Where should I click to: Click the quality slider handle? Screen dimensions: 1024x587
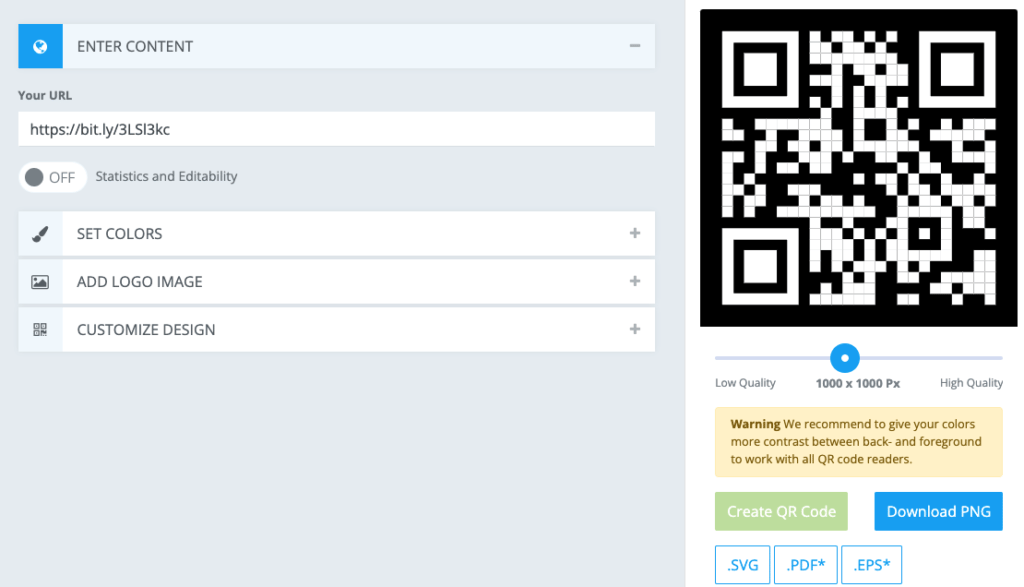click(x=844, y=358)
